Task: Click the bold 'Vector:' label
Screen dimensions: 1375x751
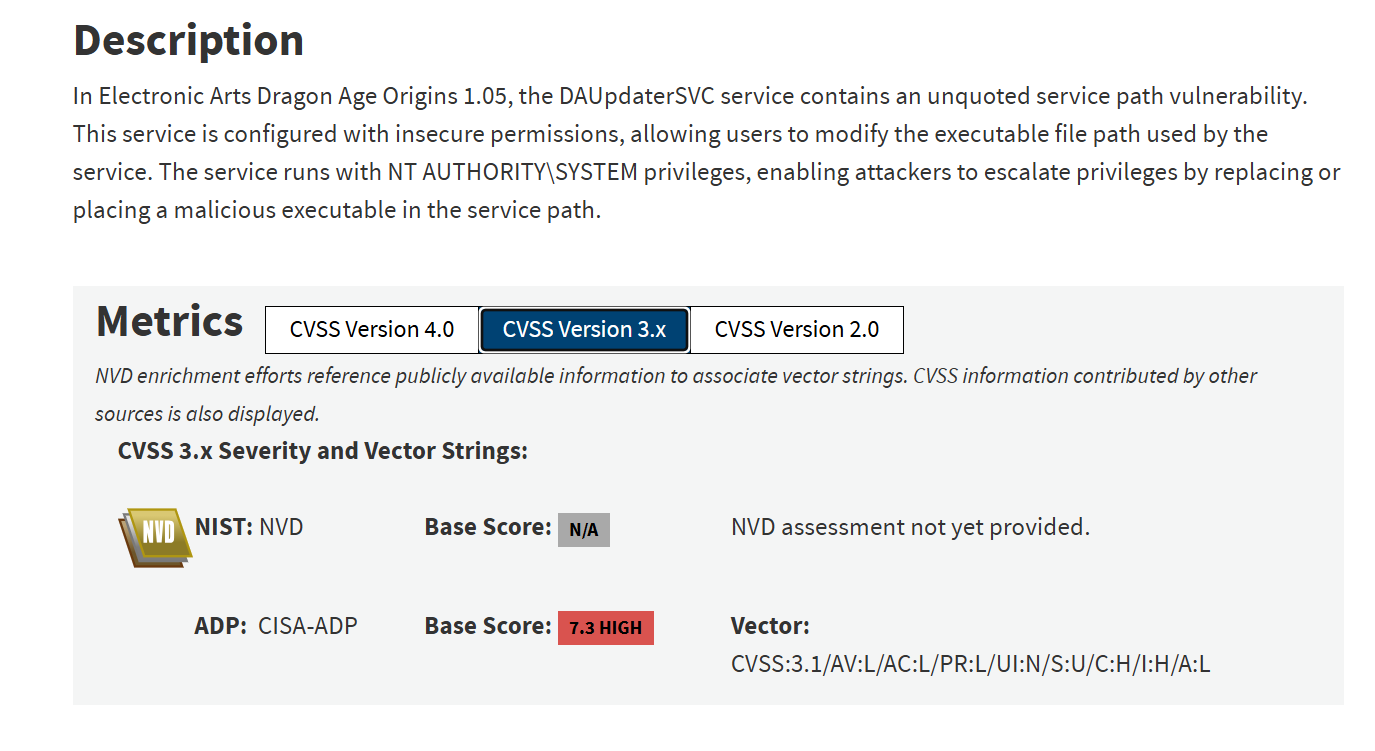Action: tap(770, 627)
